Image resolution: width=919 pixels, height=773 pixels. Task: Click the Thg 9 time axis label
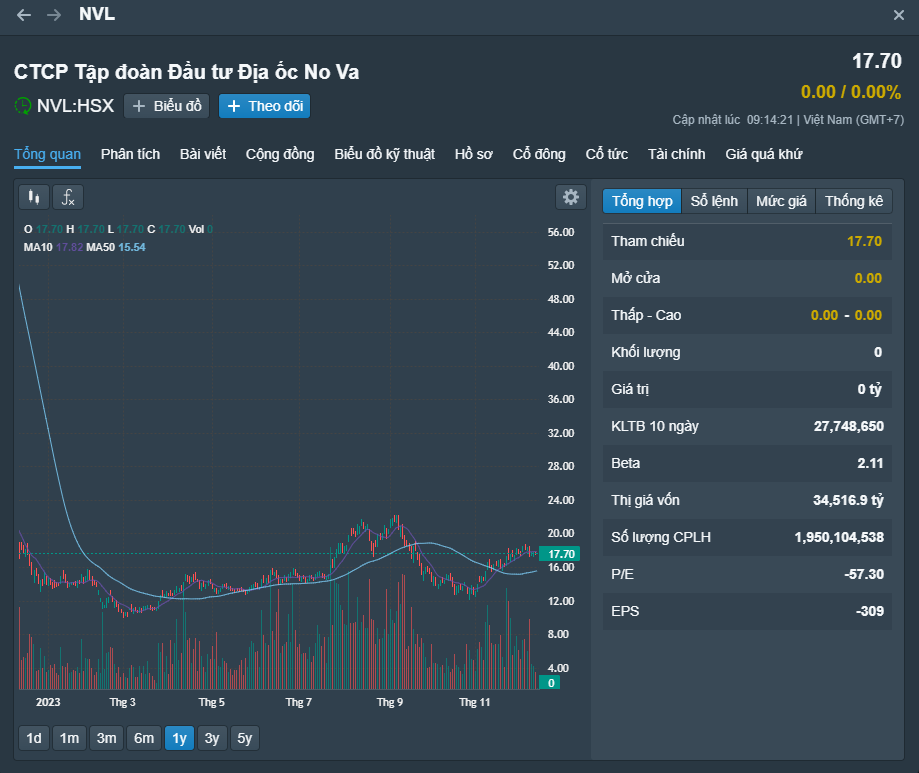(x=390, y=702)
